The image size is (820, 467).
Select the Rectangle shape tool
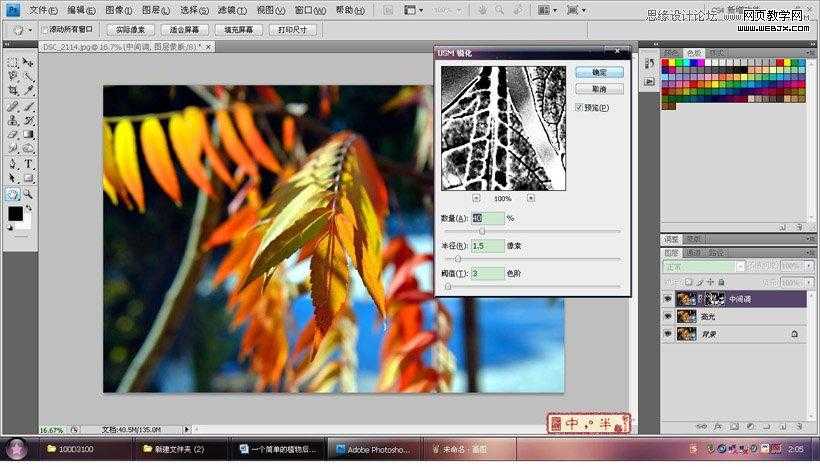(28, 178)
